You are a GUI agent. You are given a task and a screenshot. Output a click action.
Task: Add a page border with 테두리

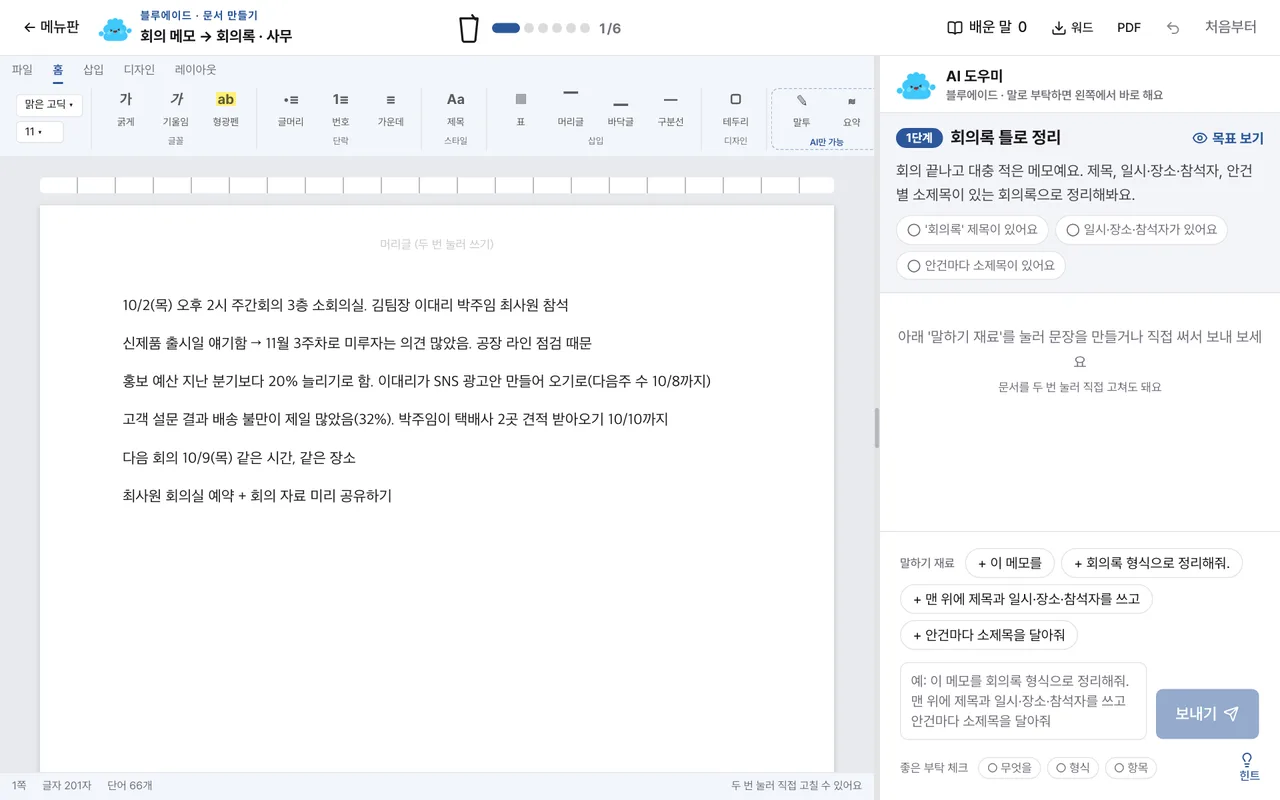pyautogui.click(x=736, y=110)
